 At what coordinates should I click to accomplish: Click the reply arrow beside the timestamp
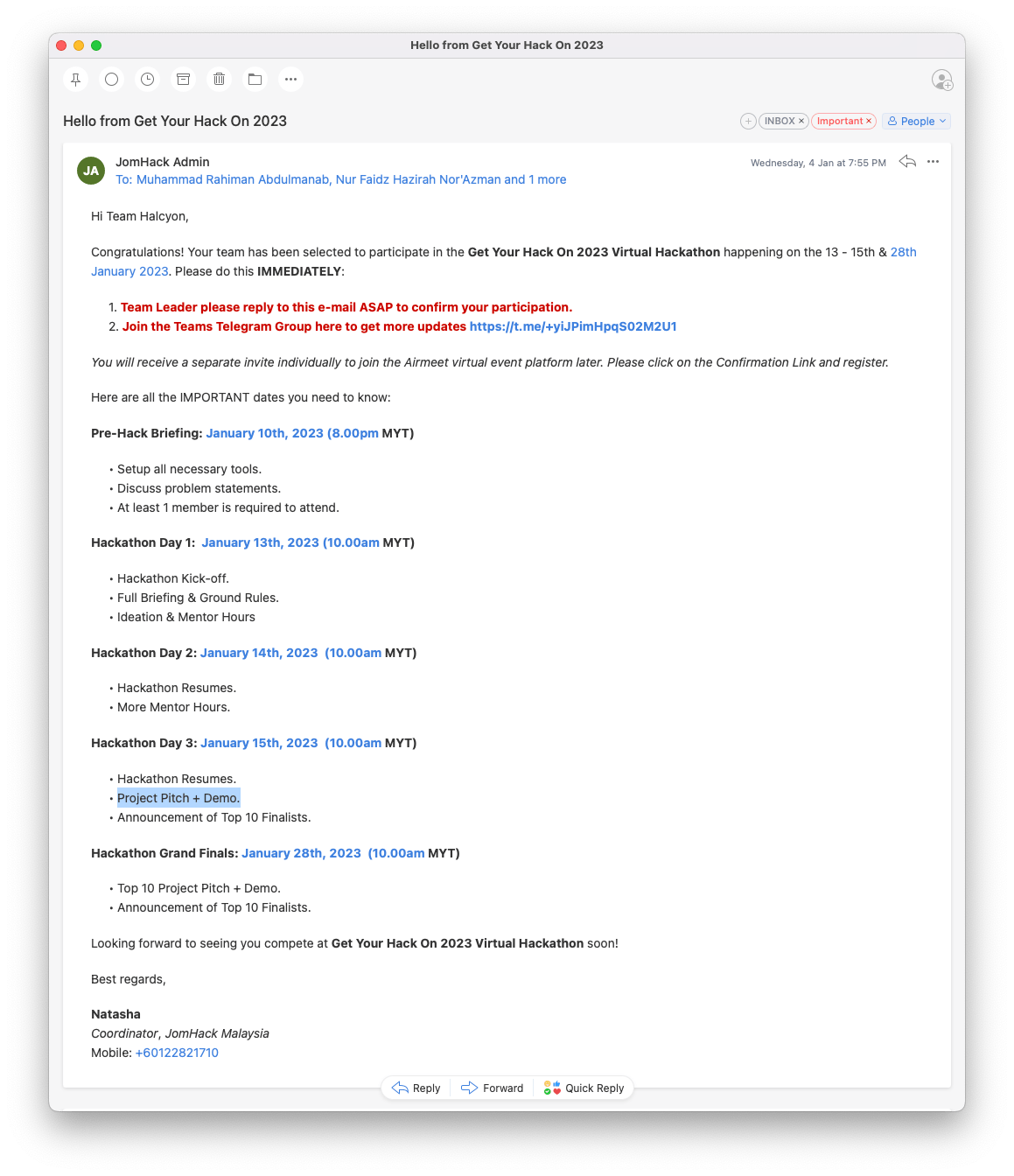[x=906, y=161]
